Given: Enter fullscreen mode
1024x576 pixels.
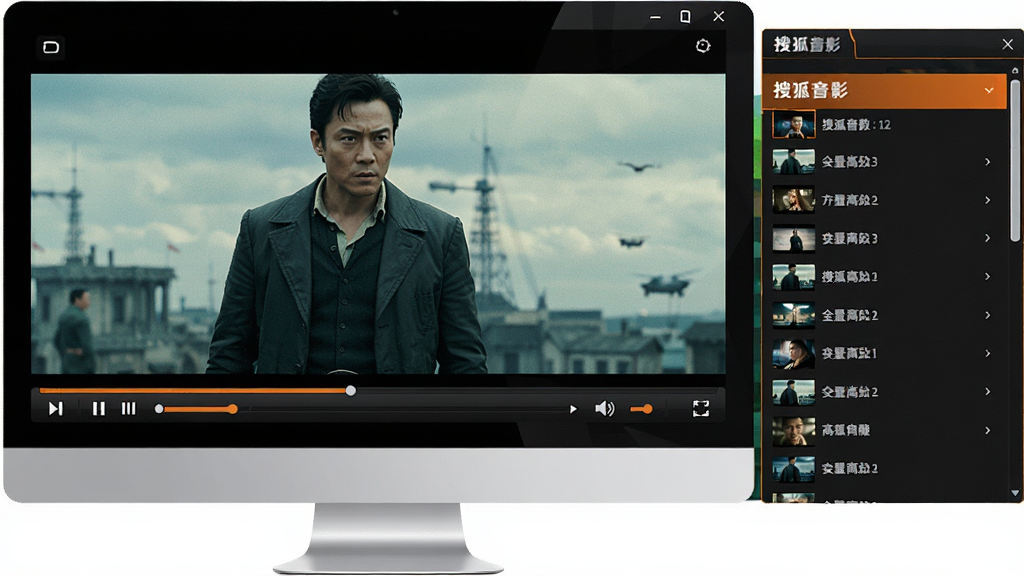Looking at the screenshot, I should (701, 409).
